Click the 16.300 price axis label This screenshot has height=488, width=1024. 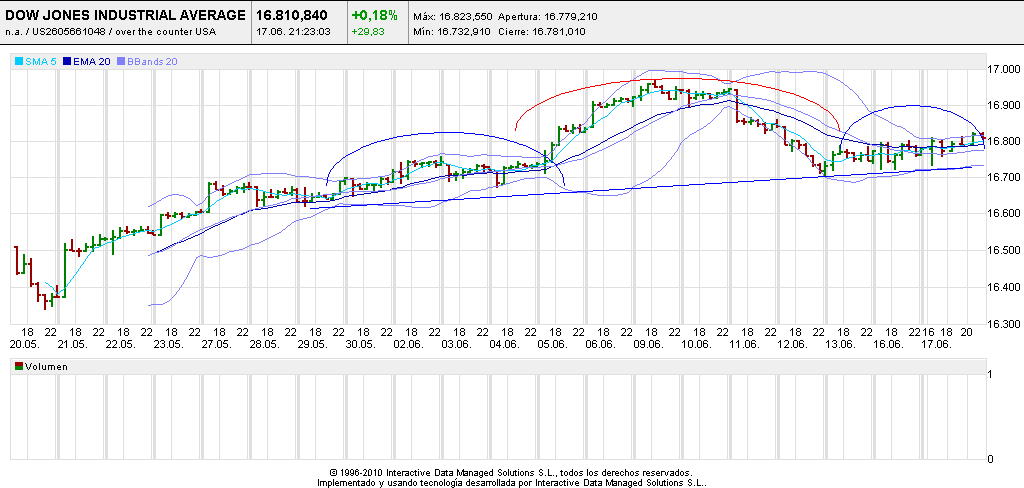click(x=1004, y=324)
